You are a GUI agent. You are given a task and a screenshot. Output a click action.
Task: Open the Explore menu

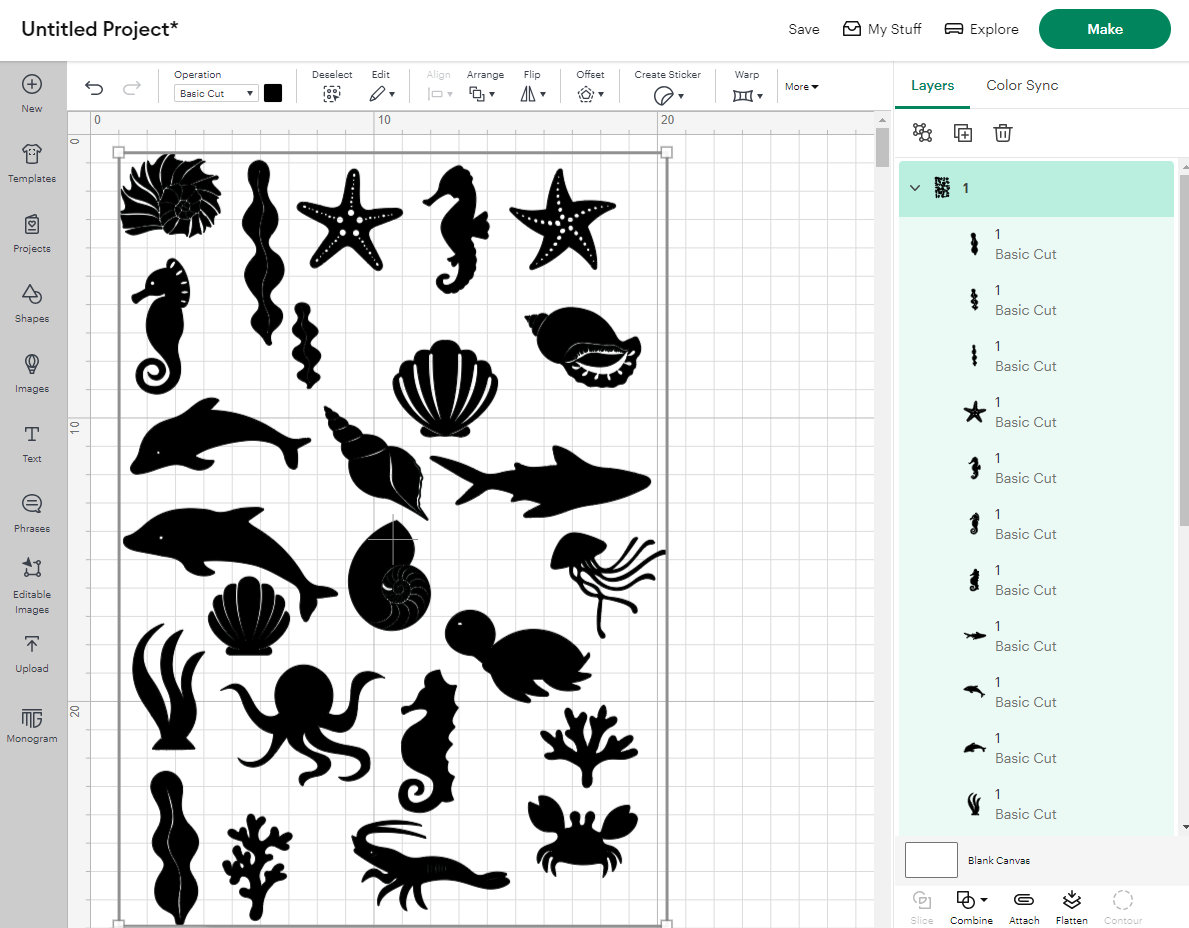[x=980, y=29]
